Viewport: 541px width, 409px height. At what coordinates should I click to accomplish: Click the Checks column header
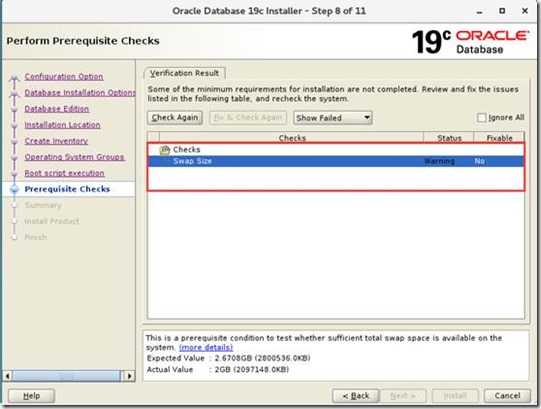point(292,138)
